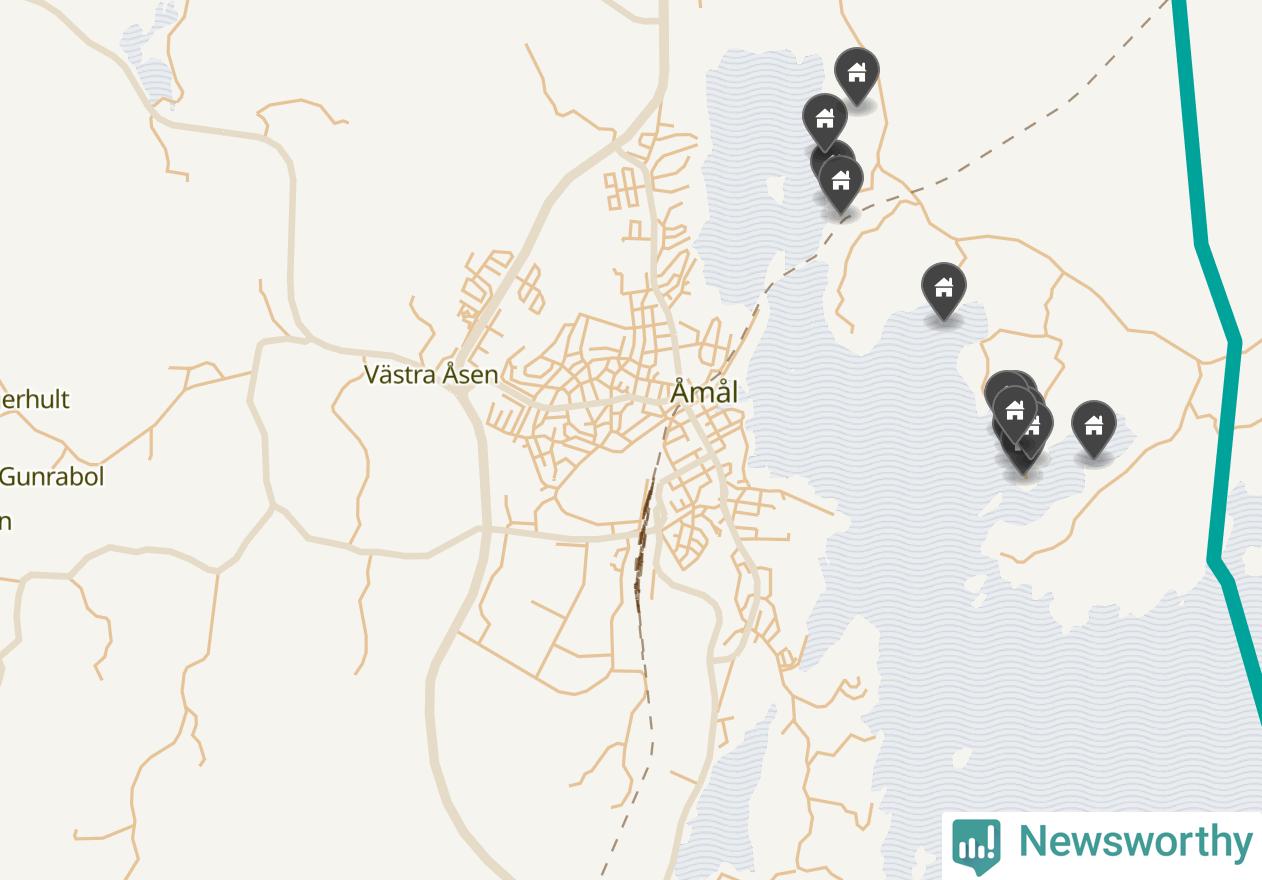1262x880 pixels.
Task: Select the second house marker from the top
Action: tap(825, 120)
